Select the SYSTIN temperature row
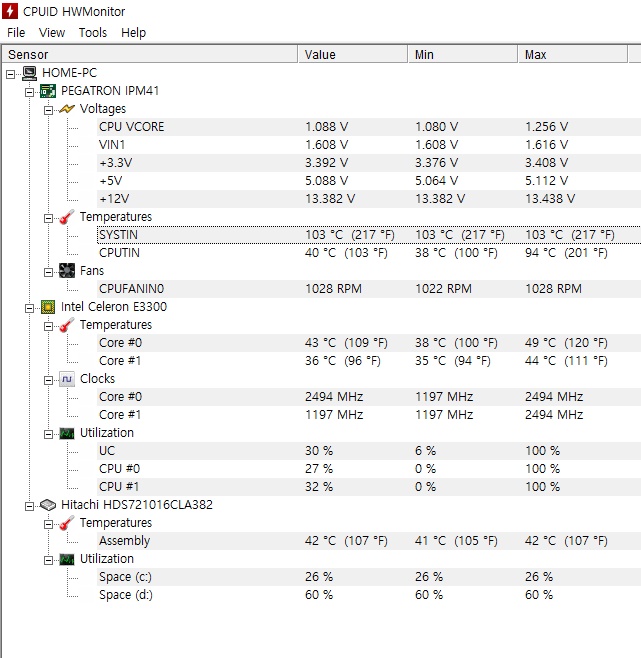 coord(369,235)
